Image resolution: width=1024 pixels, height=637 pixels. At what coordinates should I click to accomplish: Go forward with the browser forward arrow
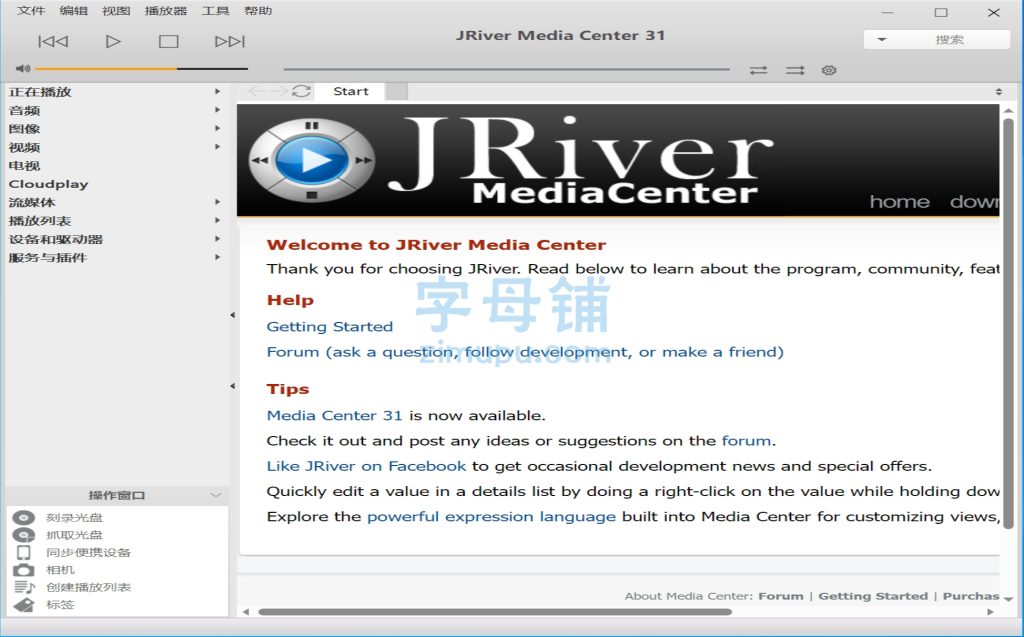279,91
